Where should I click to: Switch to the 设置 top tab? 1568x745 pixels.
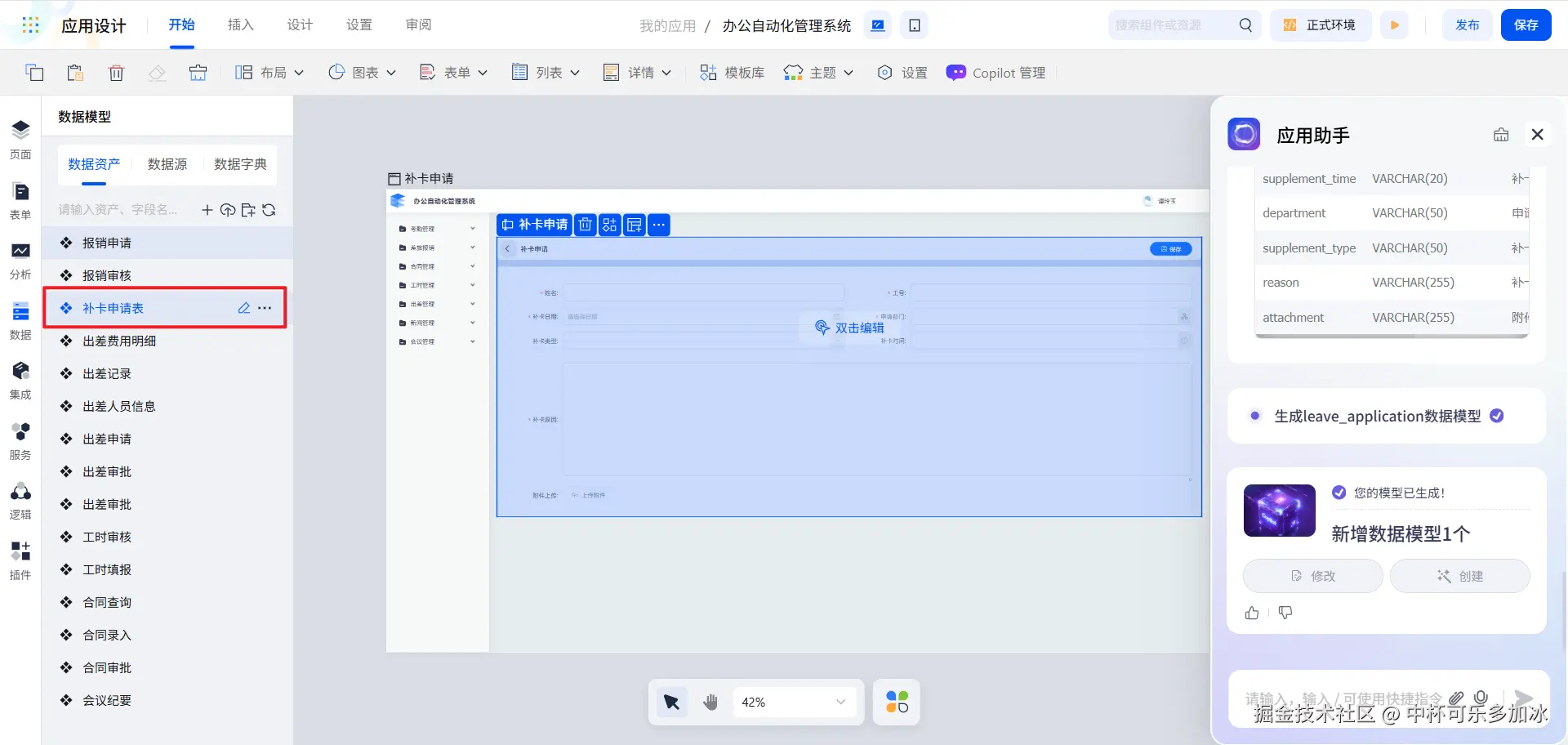click(359, 25)
